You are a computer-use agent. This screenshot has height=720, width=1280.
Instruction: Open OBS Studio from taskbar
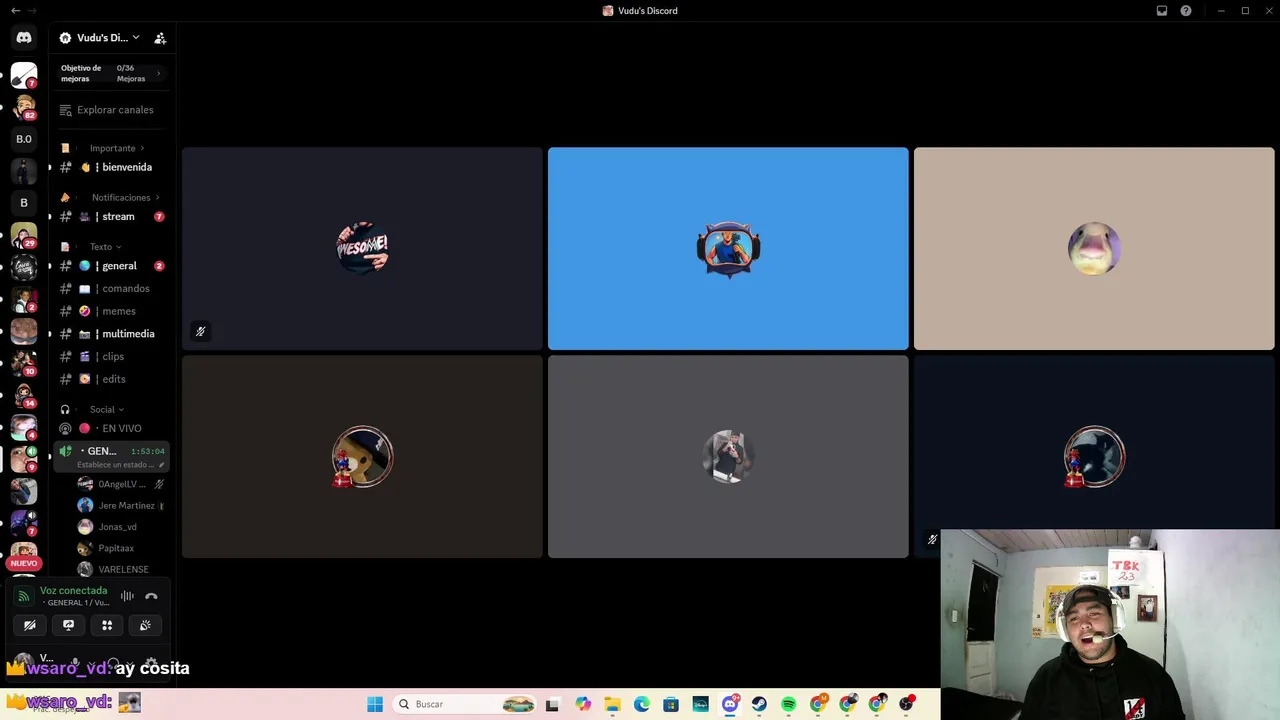[906, 704]
